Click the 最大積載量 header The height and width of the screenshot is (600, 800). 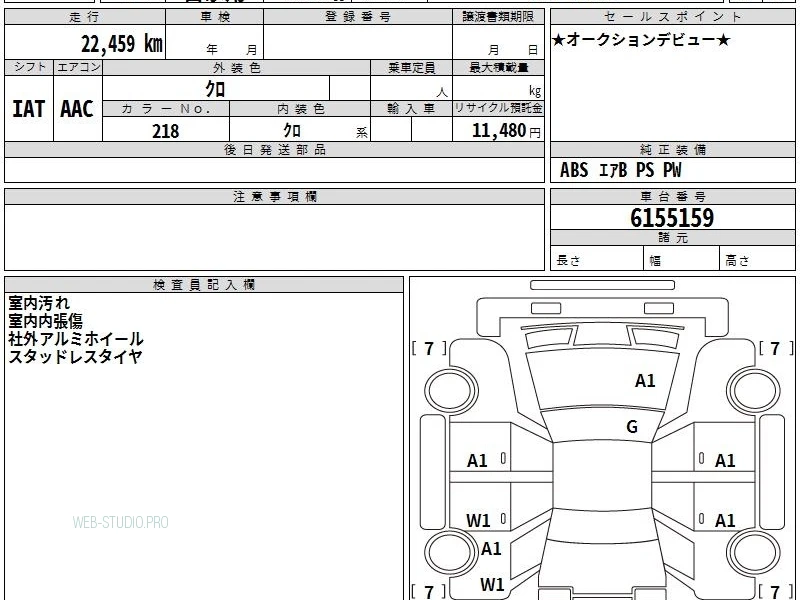tap(498, 67)
